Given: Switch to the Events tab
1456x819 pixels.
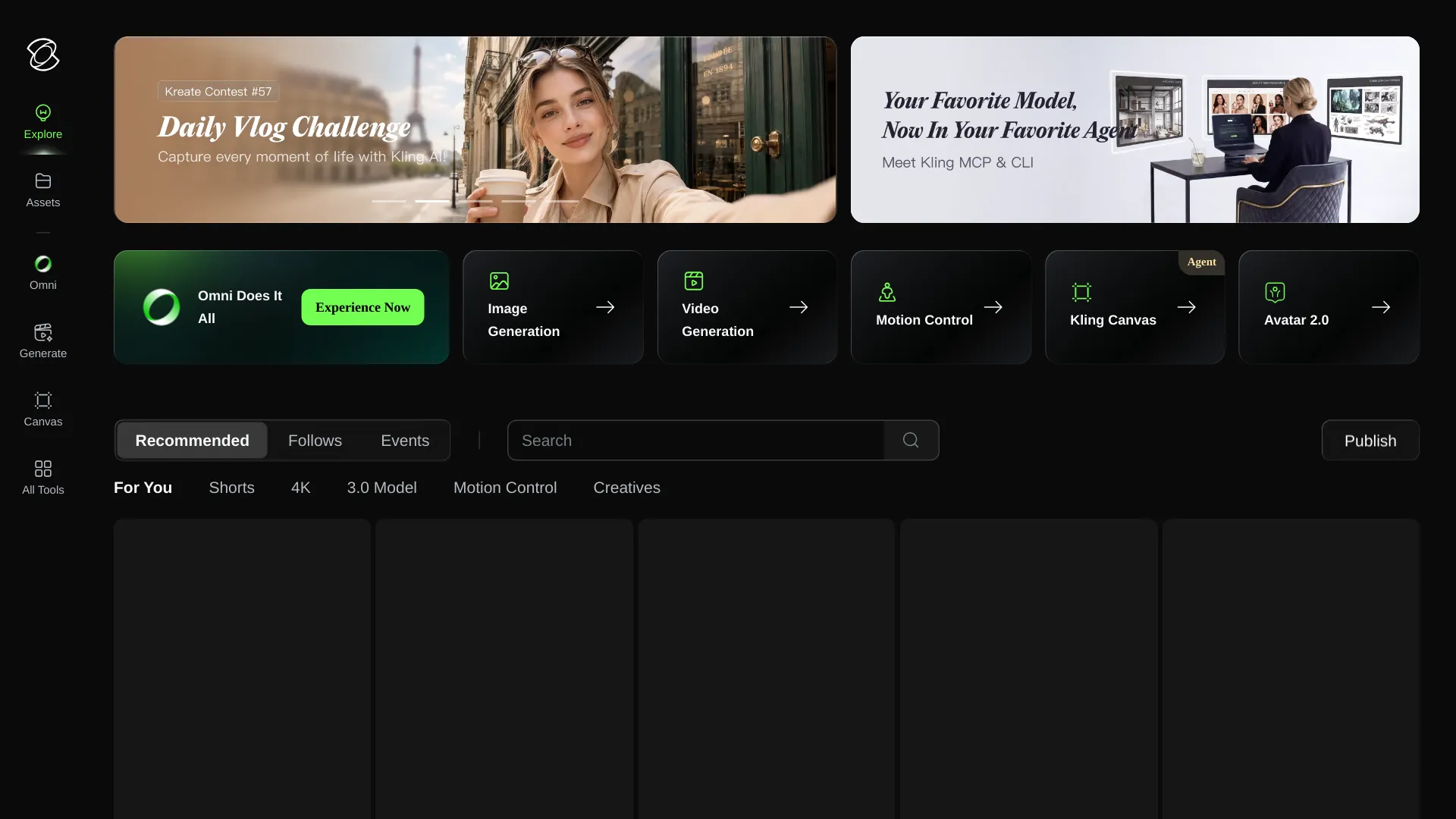Looking at the screenshot, I should [405, 441].
